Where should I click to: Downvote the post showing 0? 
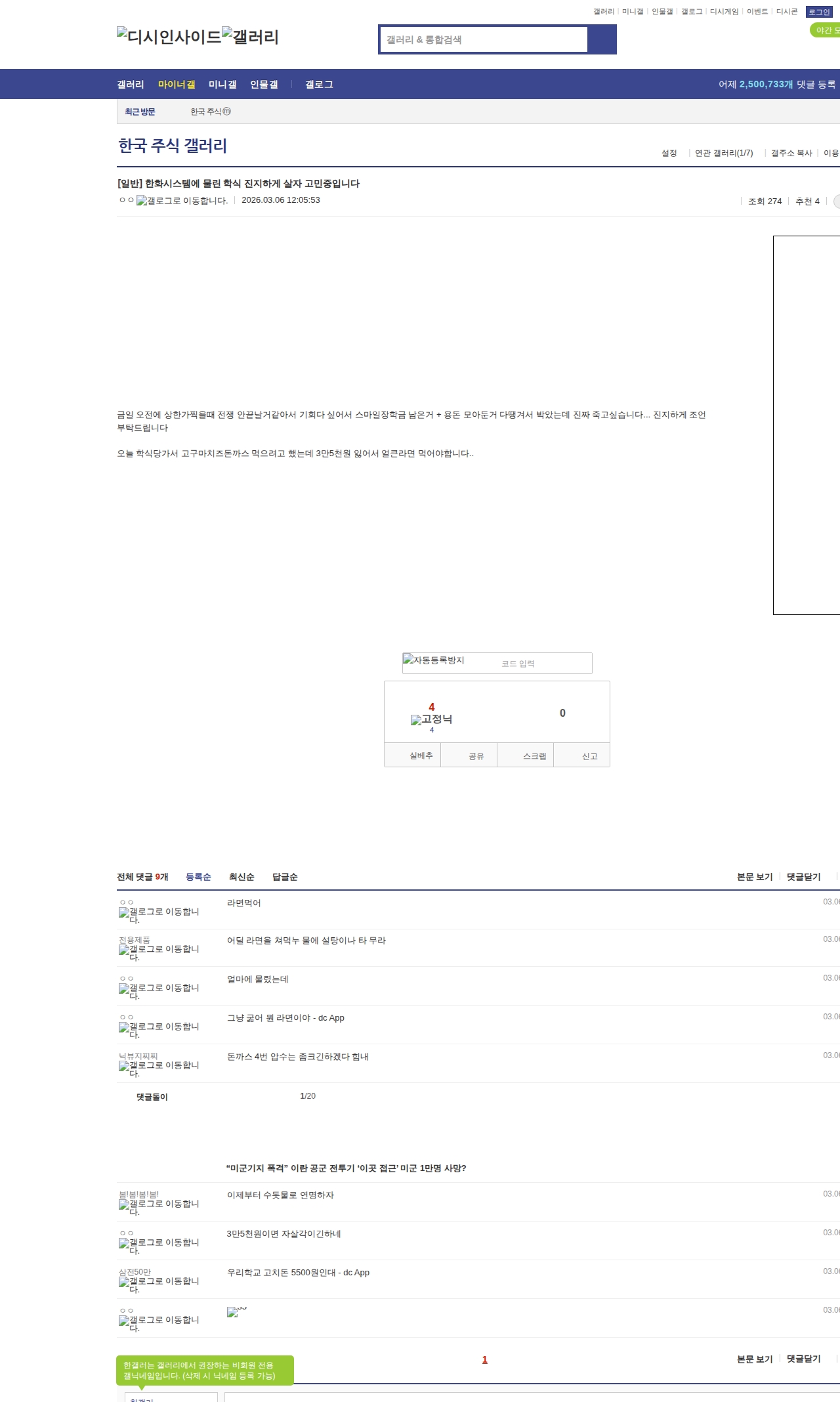click(562, 713)
